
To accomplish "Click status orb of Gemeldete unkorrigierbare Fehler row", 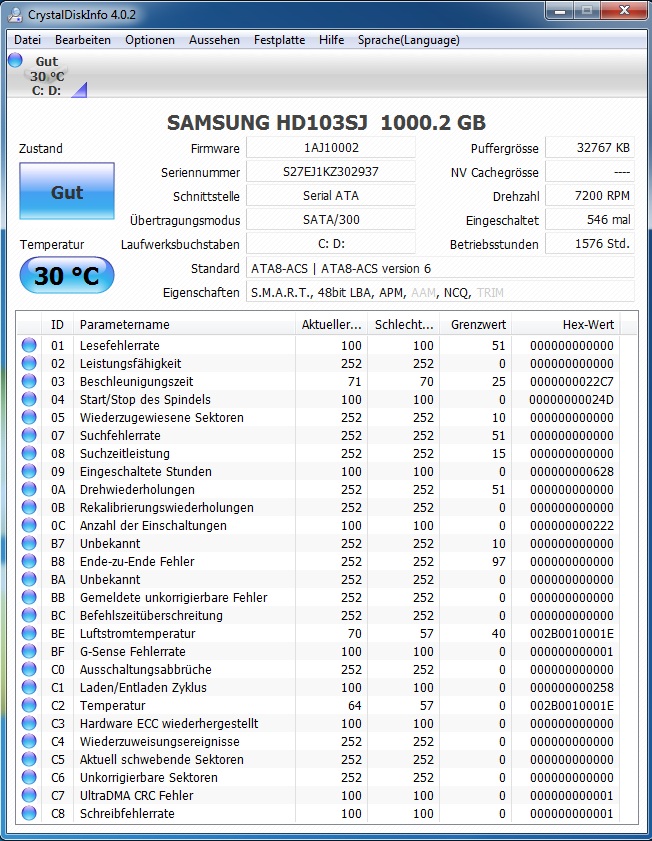I will pos(29,597).
